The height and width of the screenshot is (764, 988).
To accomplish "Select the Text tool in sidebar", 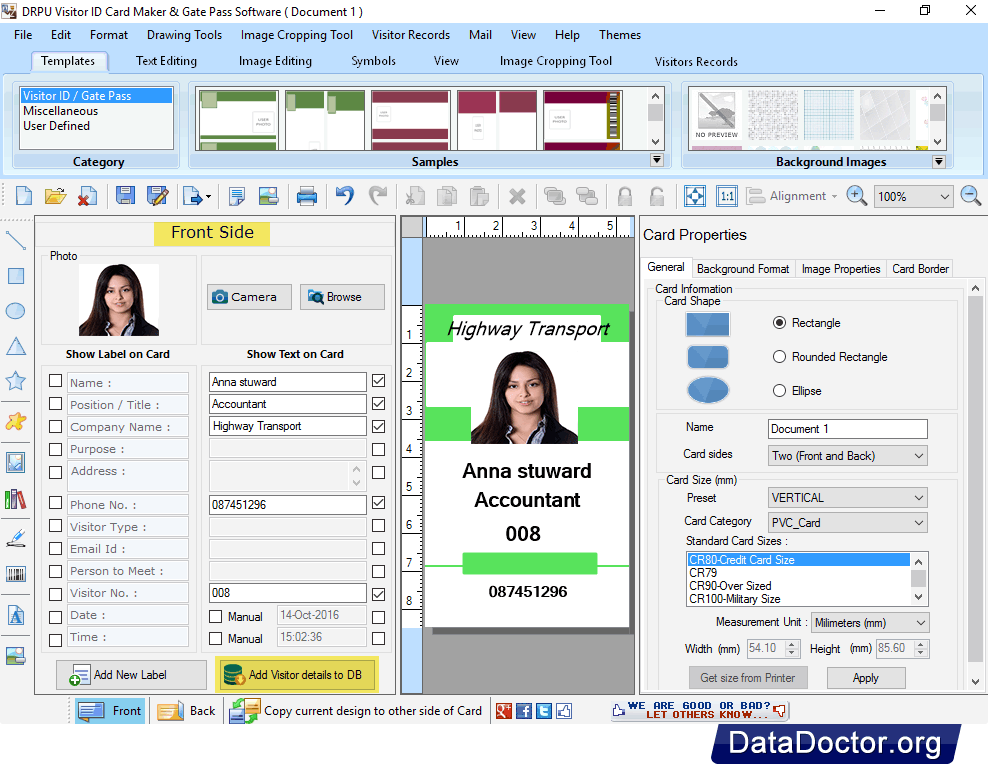I will coord(16,615).
